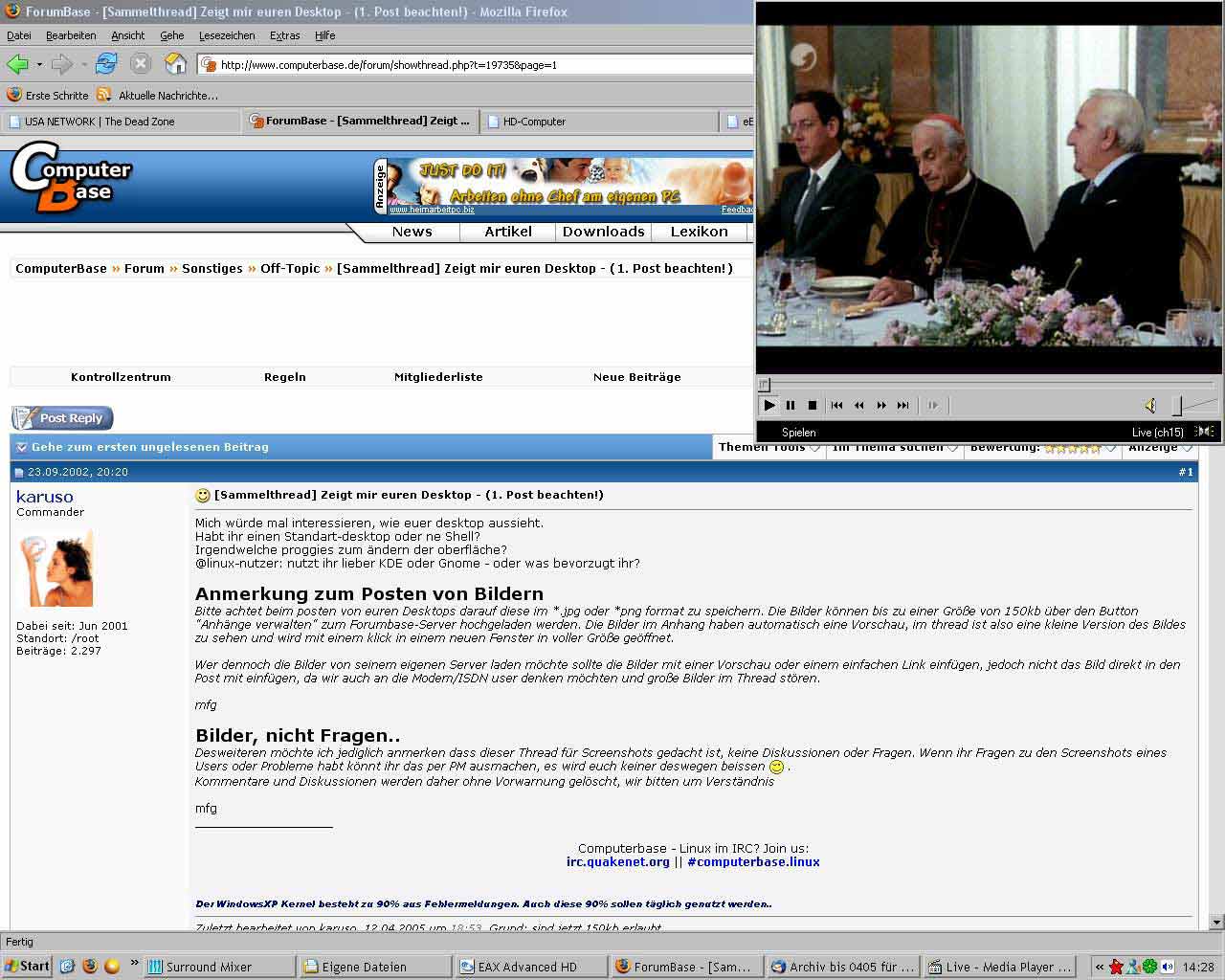Open the Windows Start menu
The height and width of the screenshot is (980, 1225).
pos(26,967)
